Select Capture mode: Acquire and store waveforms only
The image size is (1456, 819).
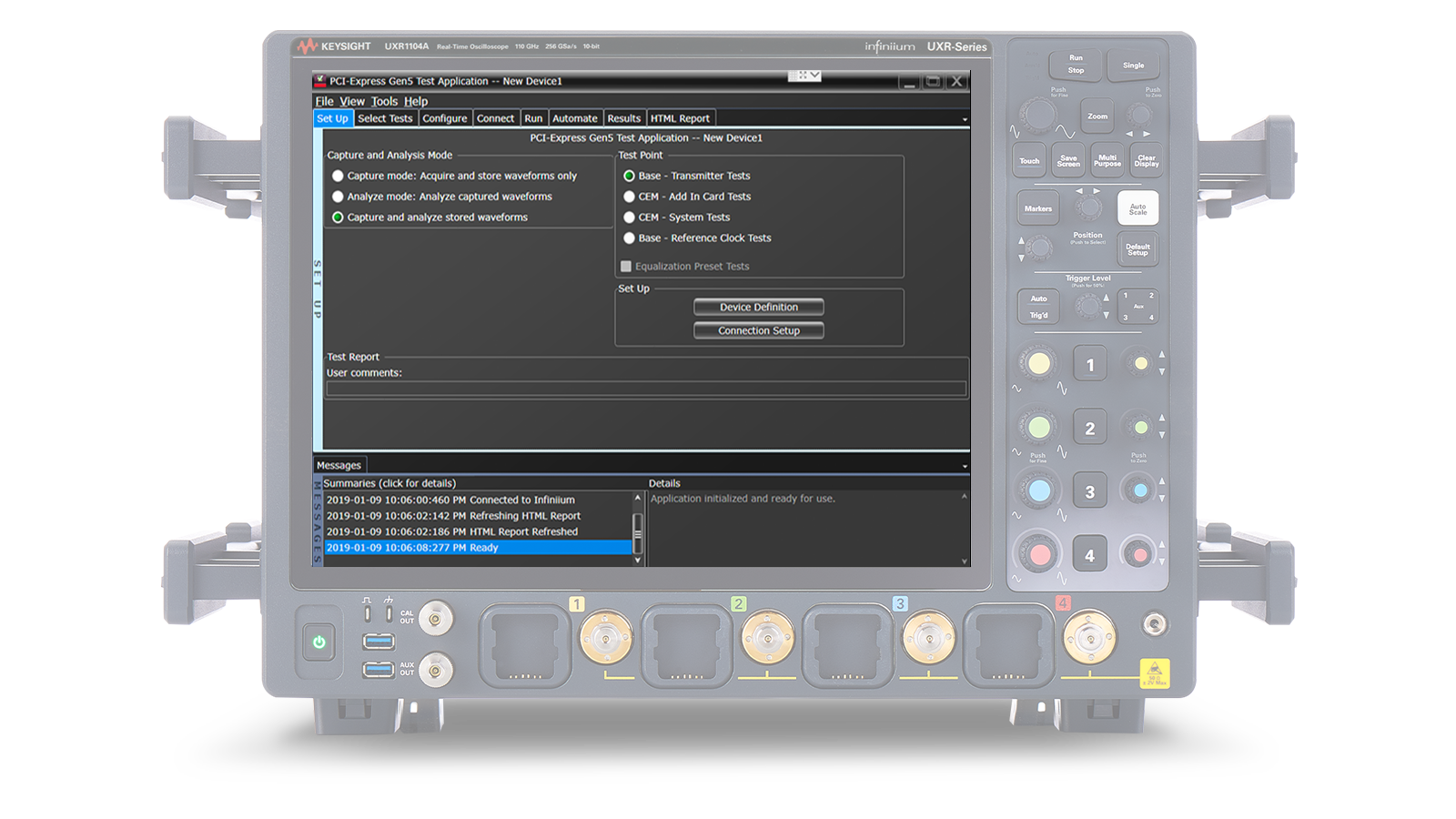tap(338, 176)
